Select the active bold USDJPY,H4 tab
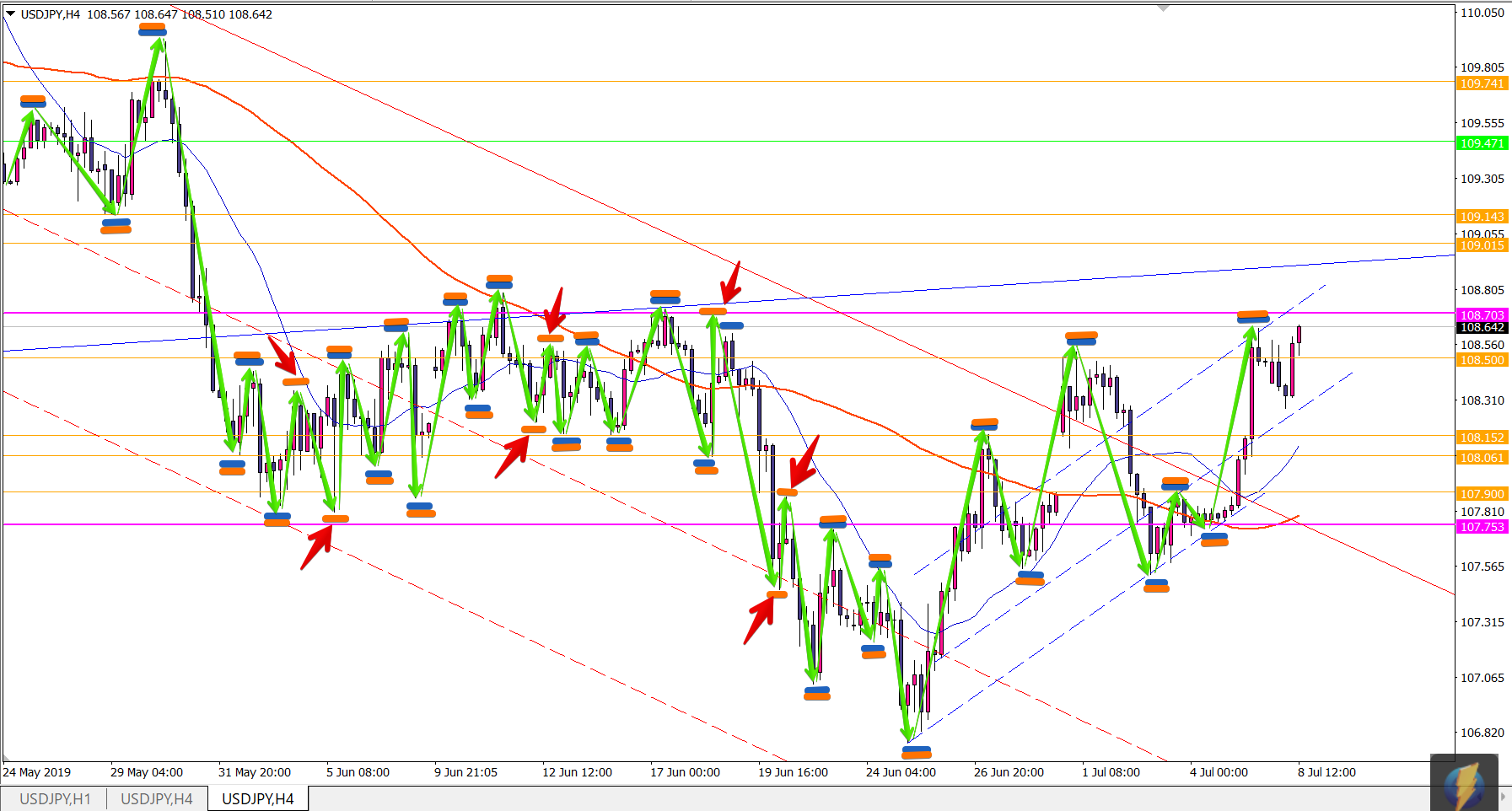Viewport: 1512px width, 811px height. coord(258,798)
